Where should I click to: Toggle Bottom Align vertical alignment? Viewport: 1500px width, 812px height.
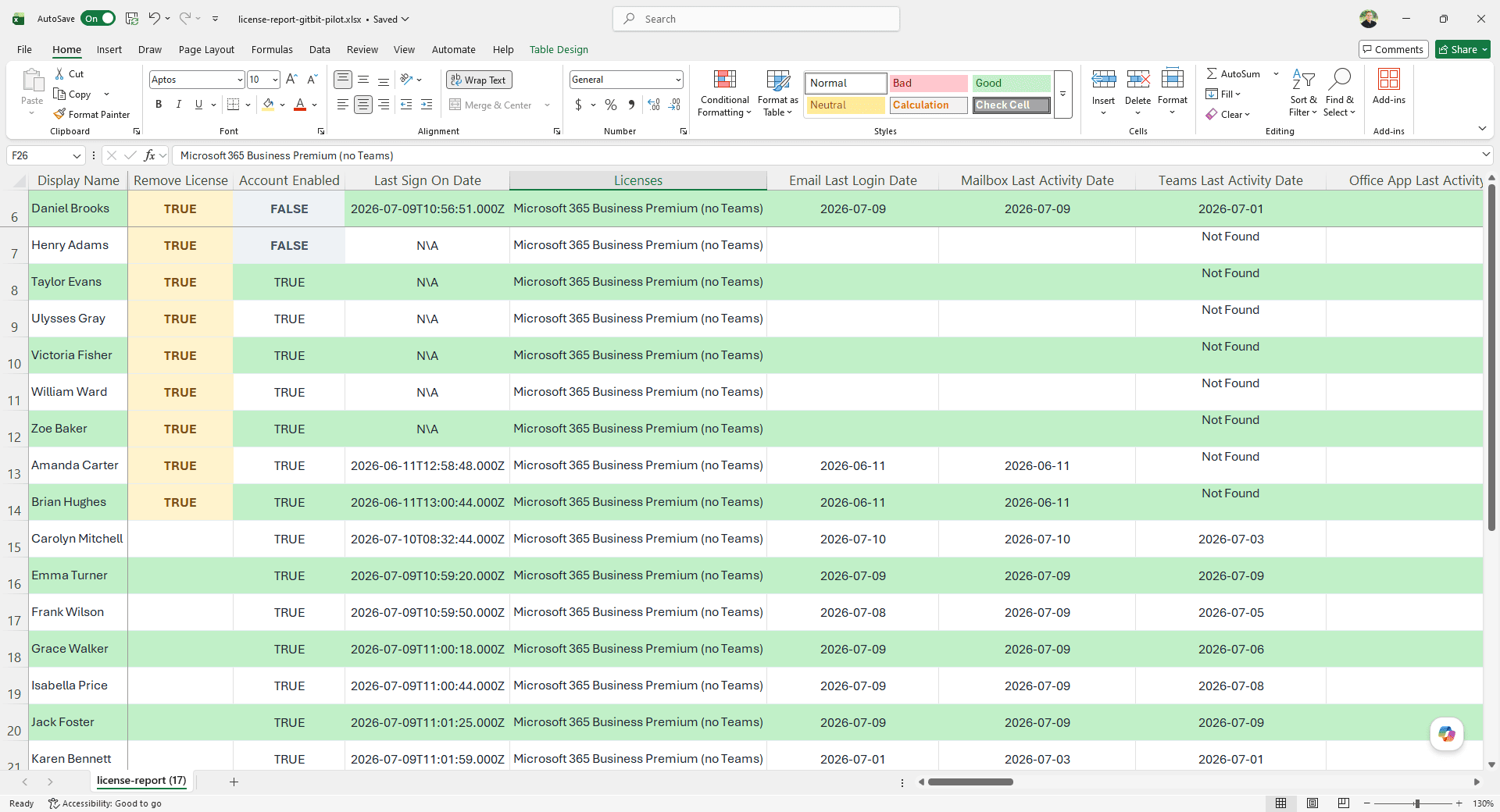[383, 80]
